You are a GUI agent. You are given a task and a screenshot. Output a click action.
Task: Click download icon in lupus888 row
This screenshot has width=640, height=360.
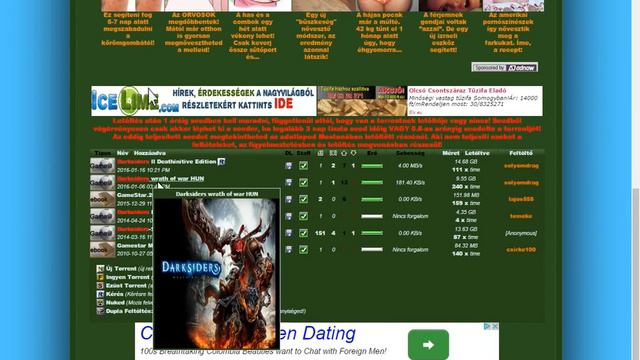pos(289,199)
